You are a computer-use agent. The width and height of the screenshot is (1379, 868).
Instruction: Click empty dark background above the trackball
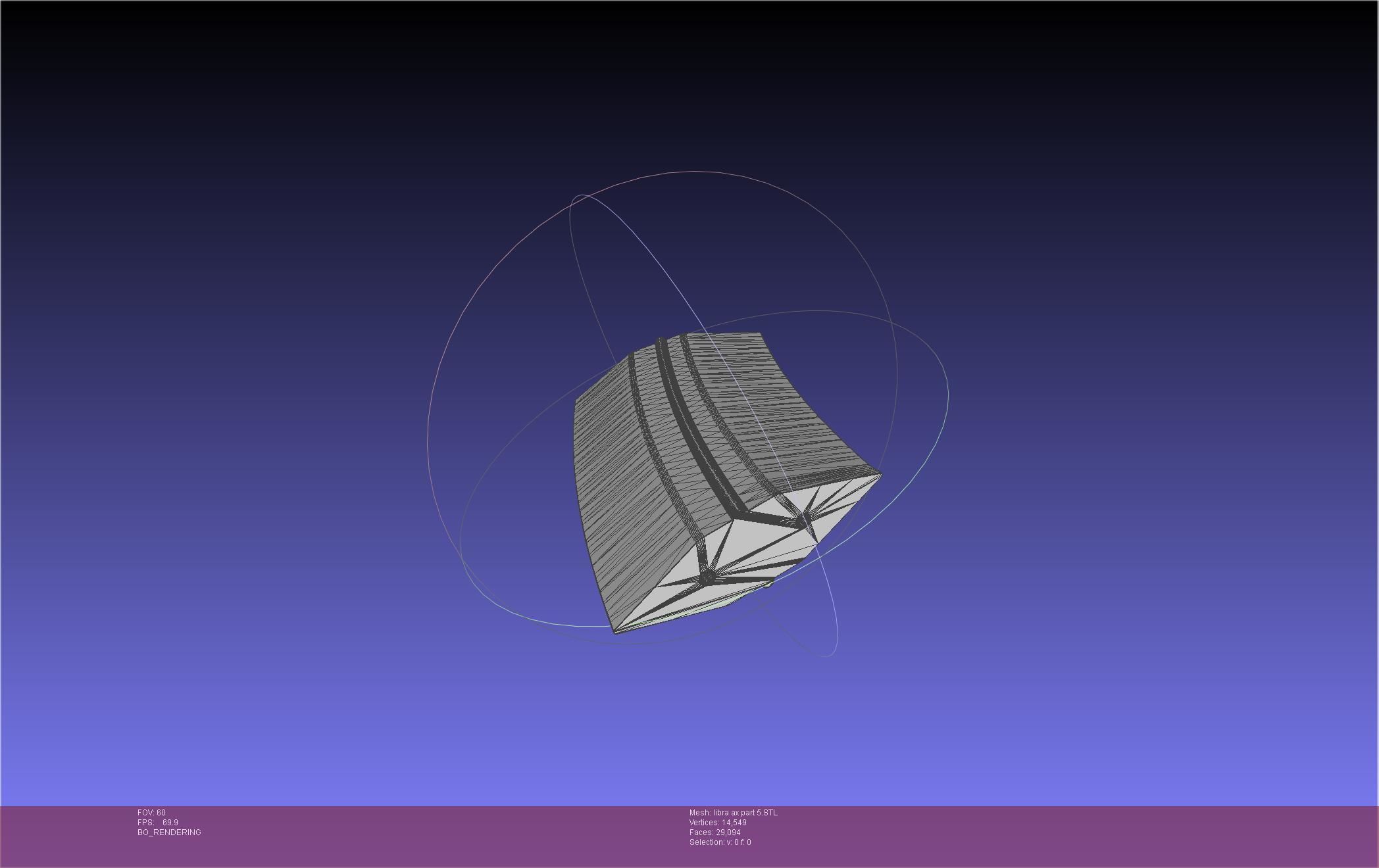pyautogui.click(x=691, y=79)
